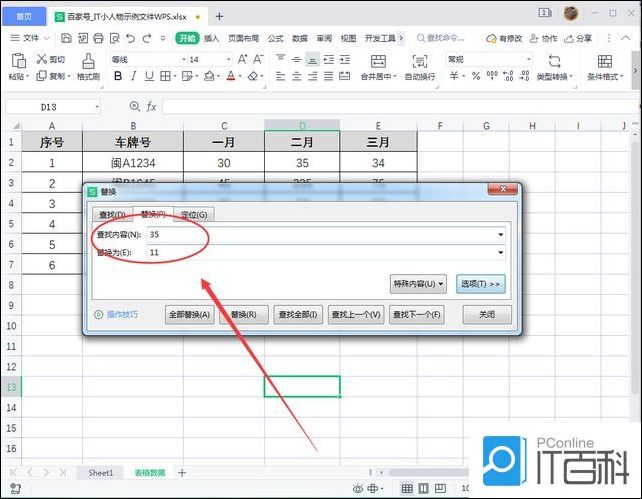This screenshot has width=642, height=499.
Task: Expand the Options (T) >> button
Action: click(x=481, y=284)
